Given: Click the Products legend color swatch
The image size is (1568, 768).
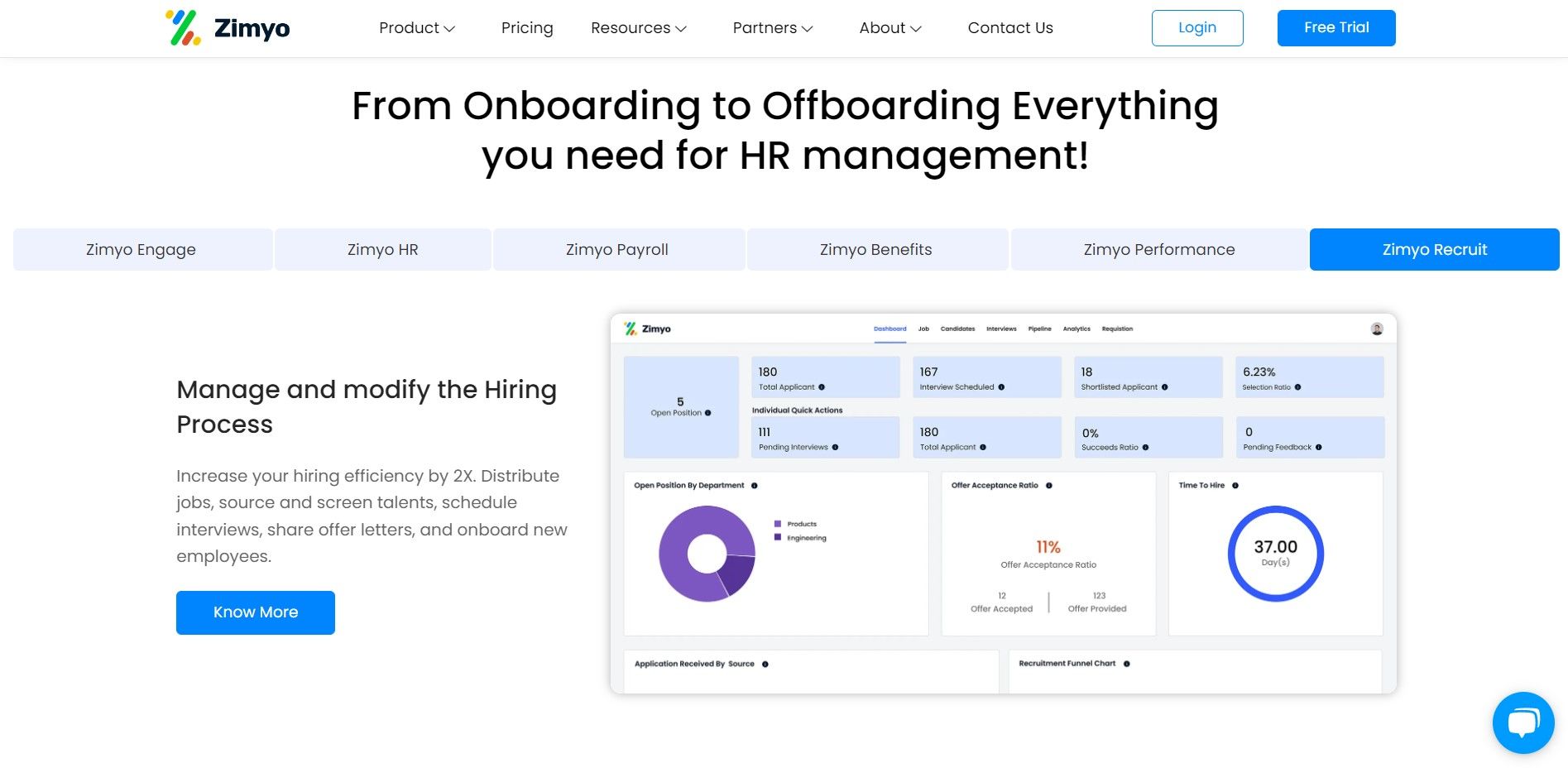Looking at the screenshot, I should pos(778,524).
